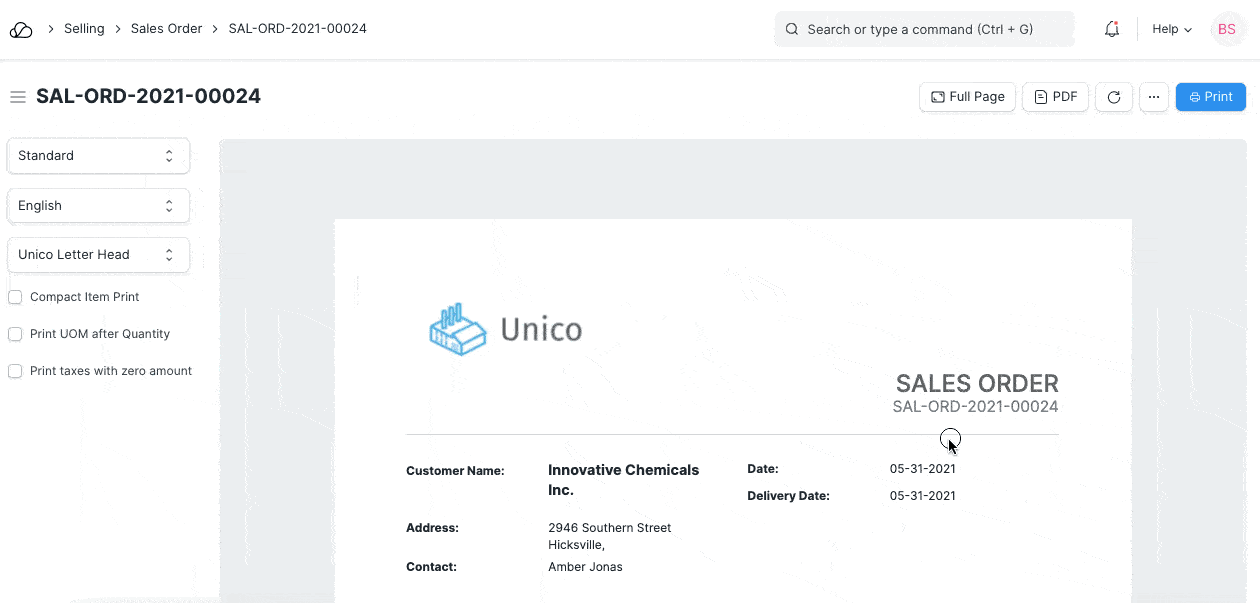Open the Help menu
This screenshot has height=603, width=1260.
[1171, 29]
